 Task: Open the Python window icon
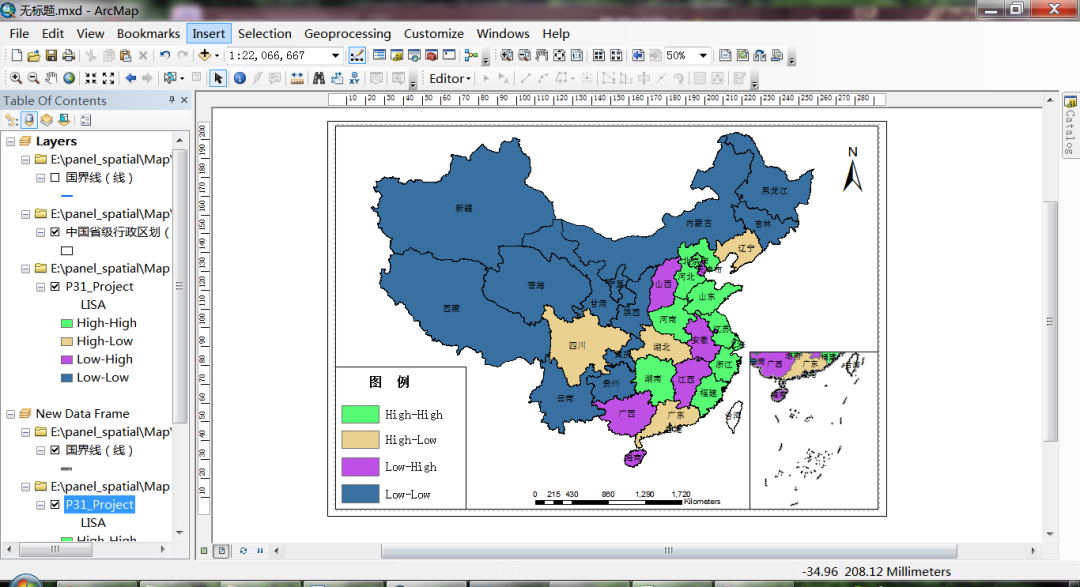(449, 56)
